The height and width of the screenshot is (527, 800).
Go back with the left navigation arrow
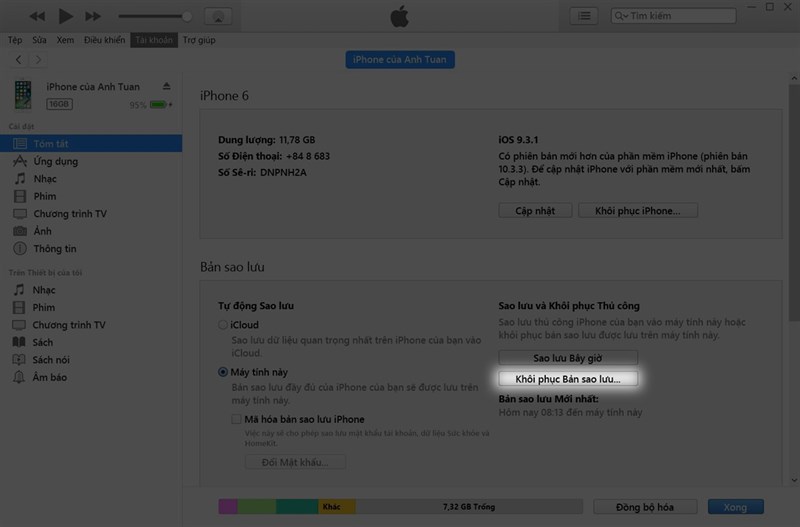pyautogui.click(x=19, y=60)
